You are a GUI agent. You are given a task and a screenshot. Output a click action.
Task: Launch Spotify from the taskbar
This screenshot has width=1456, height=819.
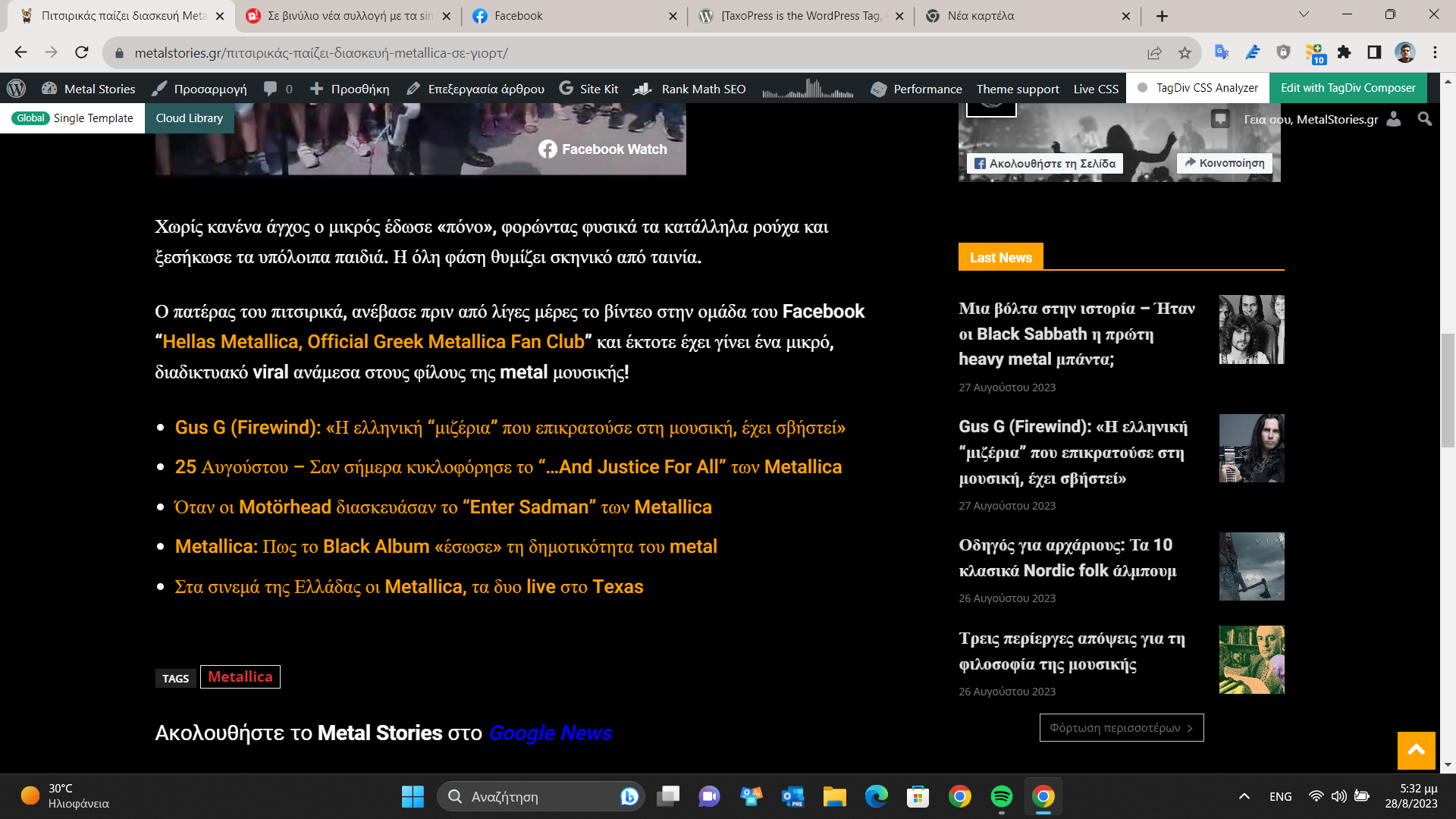tap(1001, 796)
